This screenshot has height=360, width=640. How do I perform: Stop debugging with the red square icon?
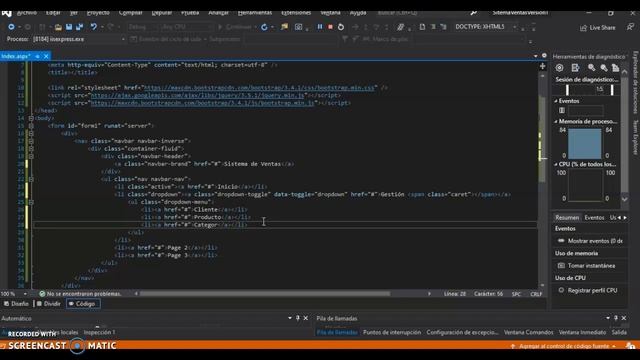click(330, 27)
